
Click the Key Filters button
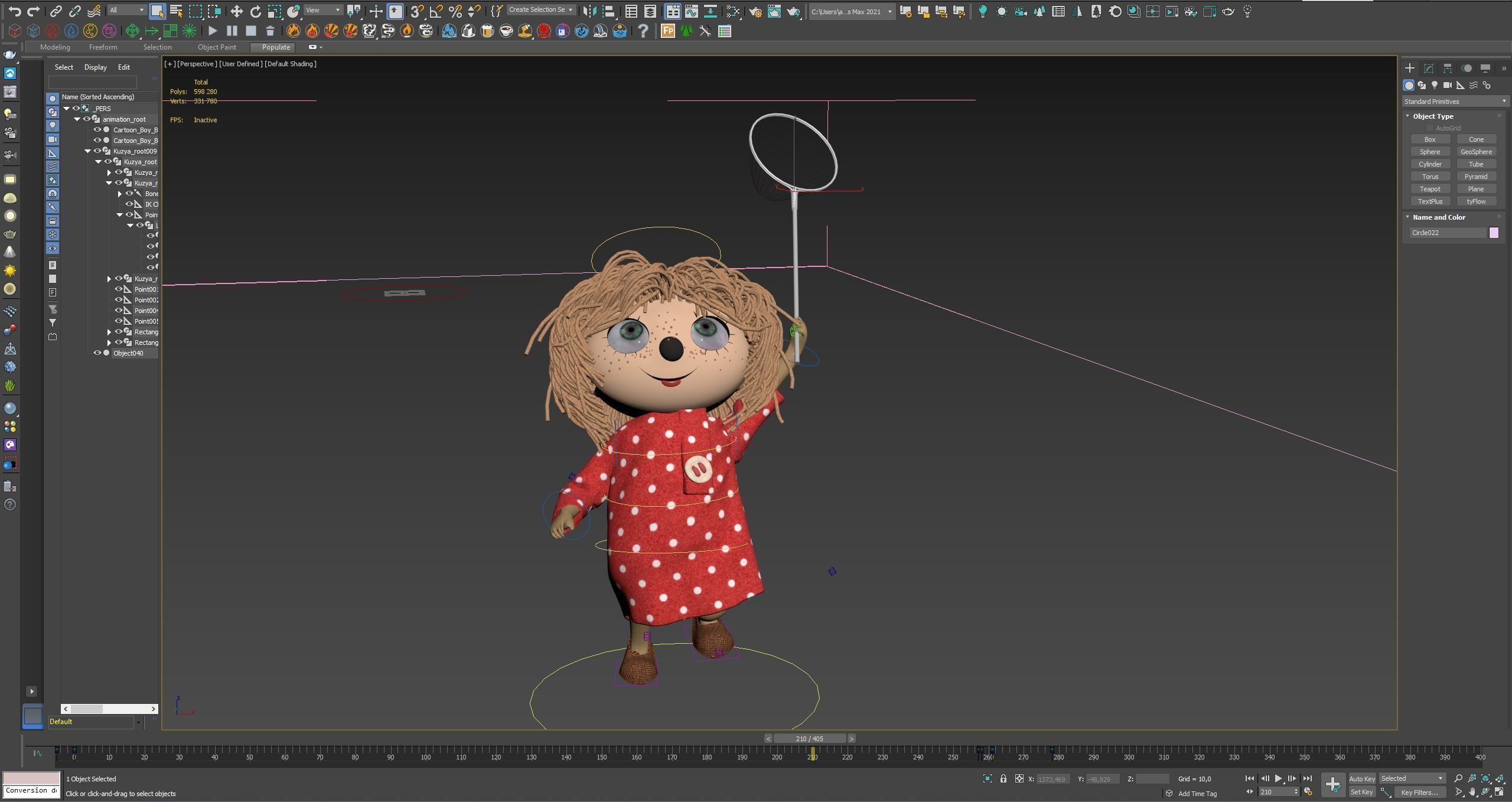pyautogui.click(x=1419, y=793)
